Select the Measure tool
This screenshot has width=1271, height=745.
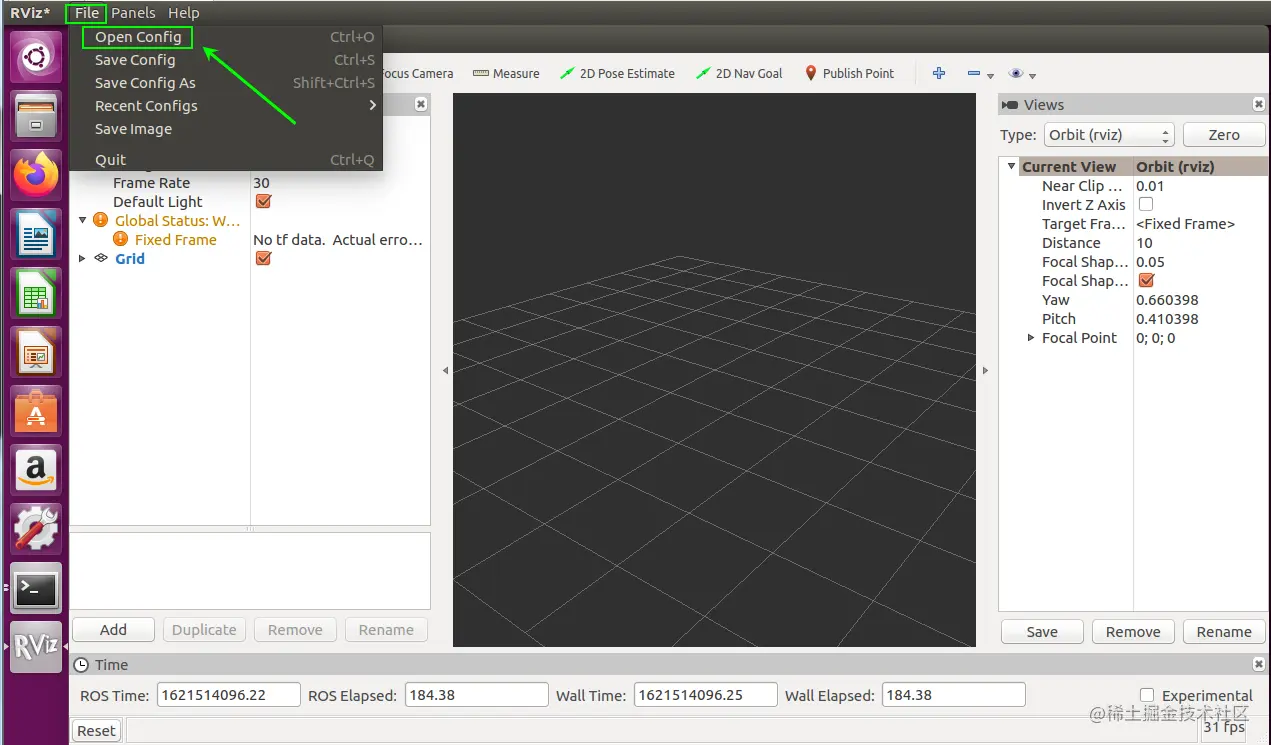point(506,73)
